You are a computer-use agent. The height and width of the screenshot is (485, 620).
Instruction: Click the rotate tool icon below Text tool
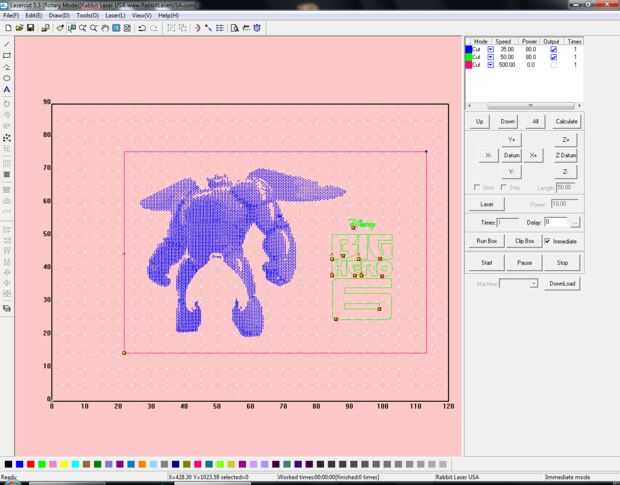pos(7,104)
